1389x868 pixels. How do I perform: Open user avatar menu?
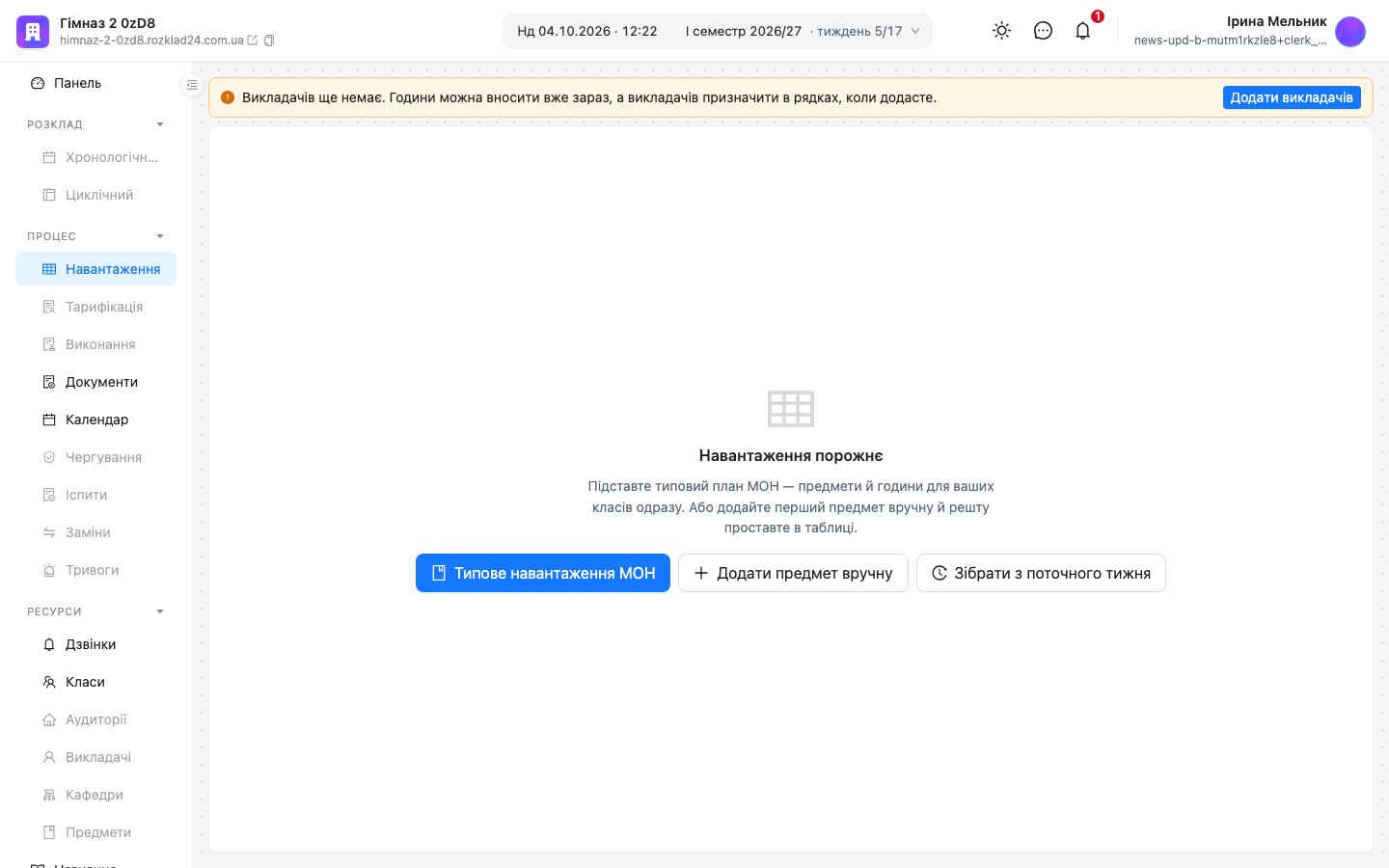coord(1350,31)
